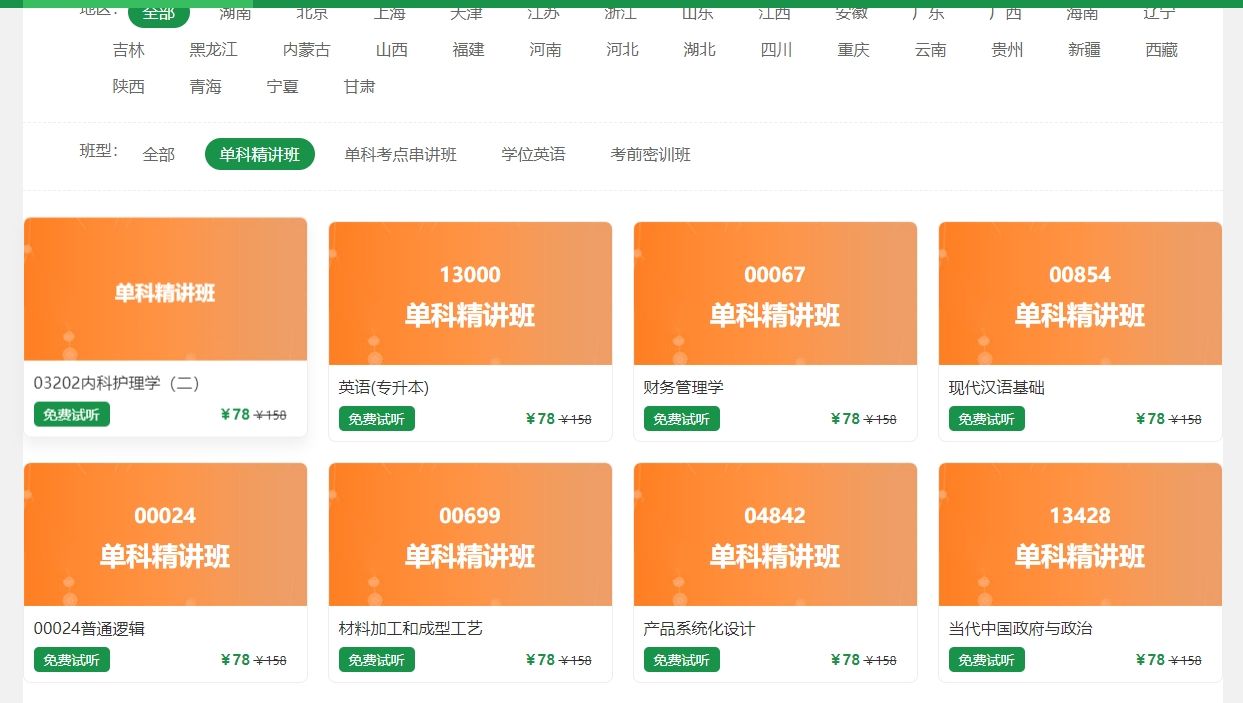This screenshot has height=703, width=1243.
Task: Choose the 青海 region
Action: (205, 87)
